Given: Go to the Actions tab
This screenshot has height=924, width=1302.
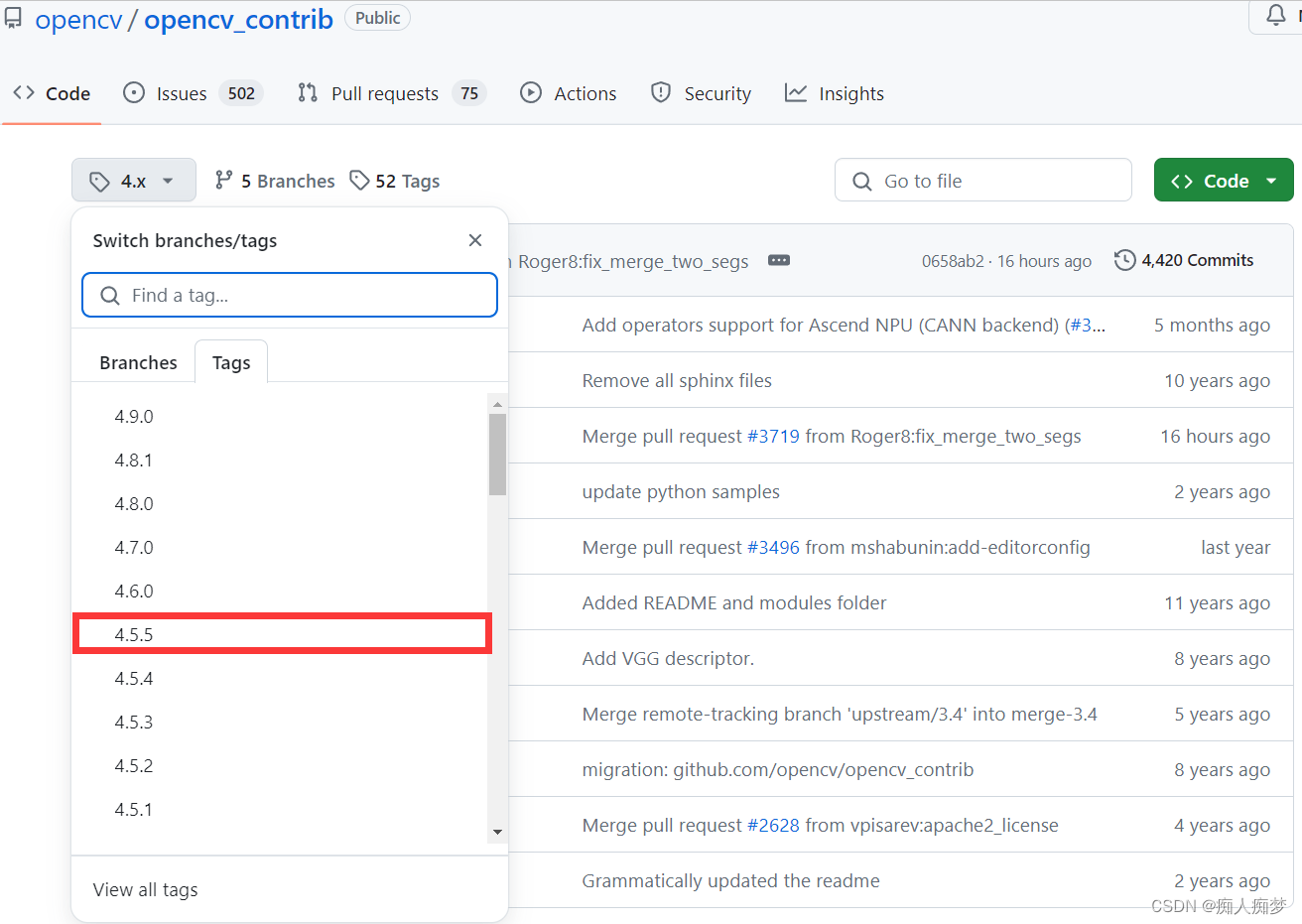Looking at the screenshot, I should click(568, 93).
